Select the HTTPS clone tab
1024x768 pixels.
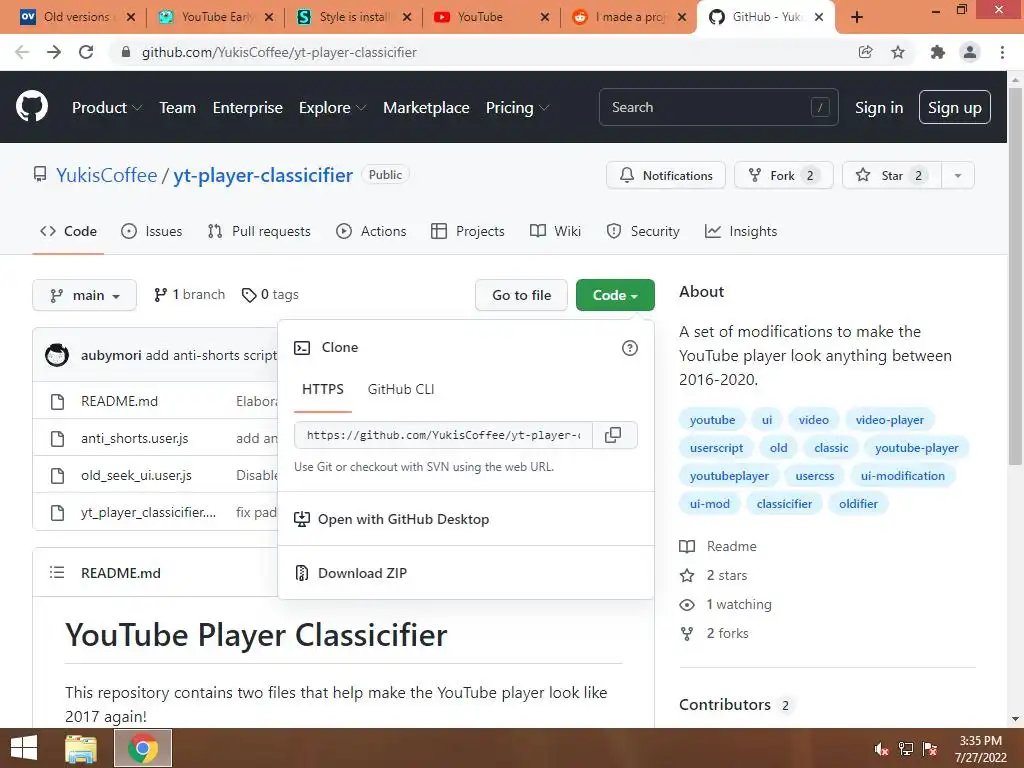coord(323,389)
